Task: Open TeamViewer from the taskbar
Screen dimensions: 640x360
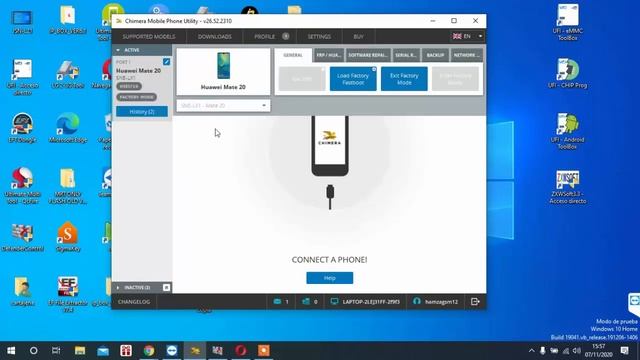Action: click(172, 351)
